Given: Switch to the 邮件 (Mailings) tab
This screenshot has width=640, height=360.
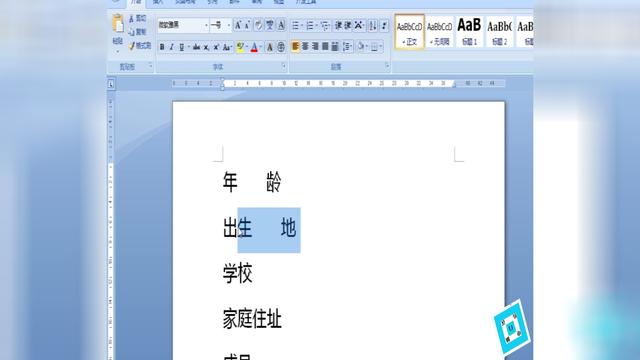Looking at the screenshot, I should coord(234,2).
